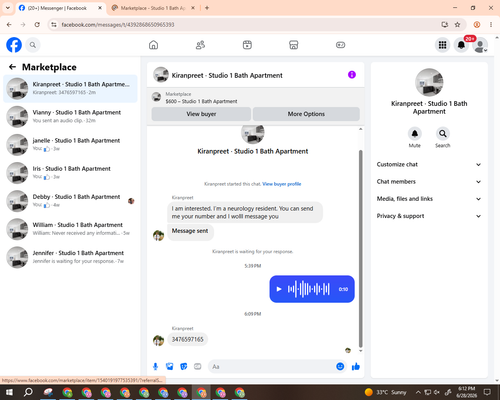Screen dimensions: 500x400
Task: Open the Marketplace storefront icon
Action: [294, 45]
